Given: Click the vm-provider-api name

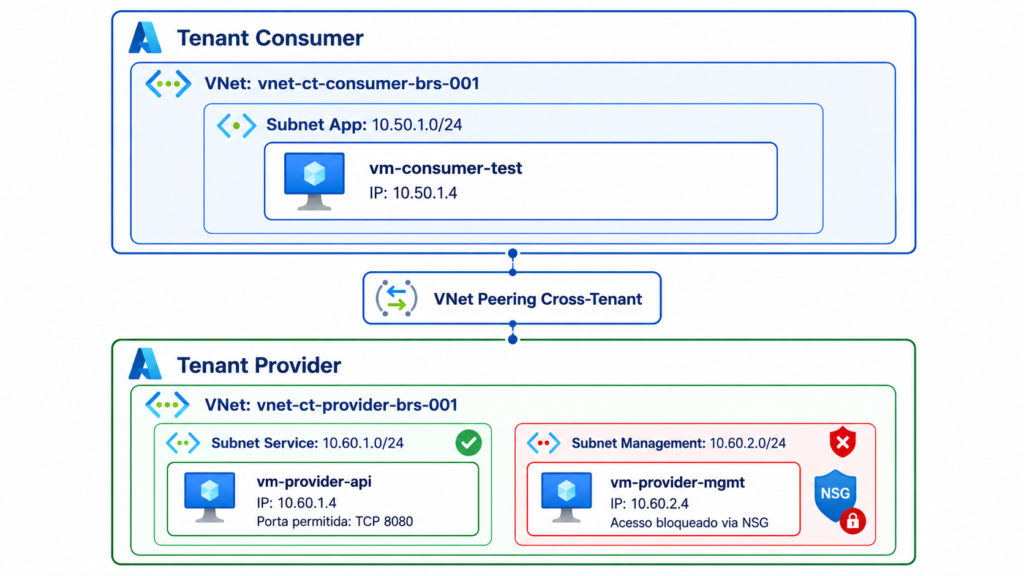Looking at the screenshot, I should pos(313,482).
